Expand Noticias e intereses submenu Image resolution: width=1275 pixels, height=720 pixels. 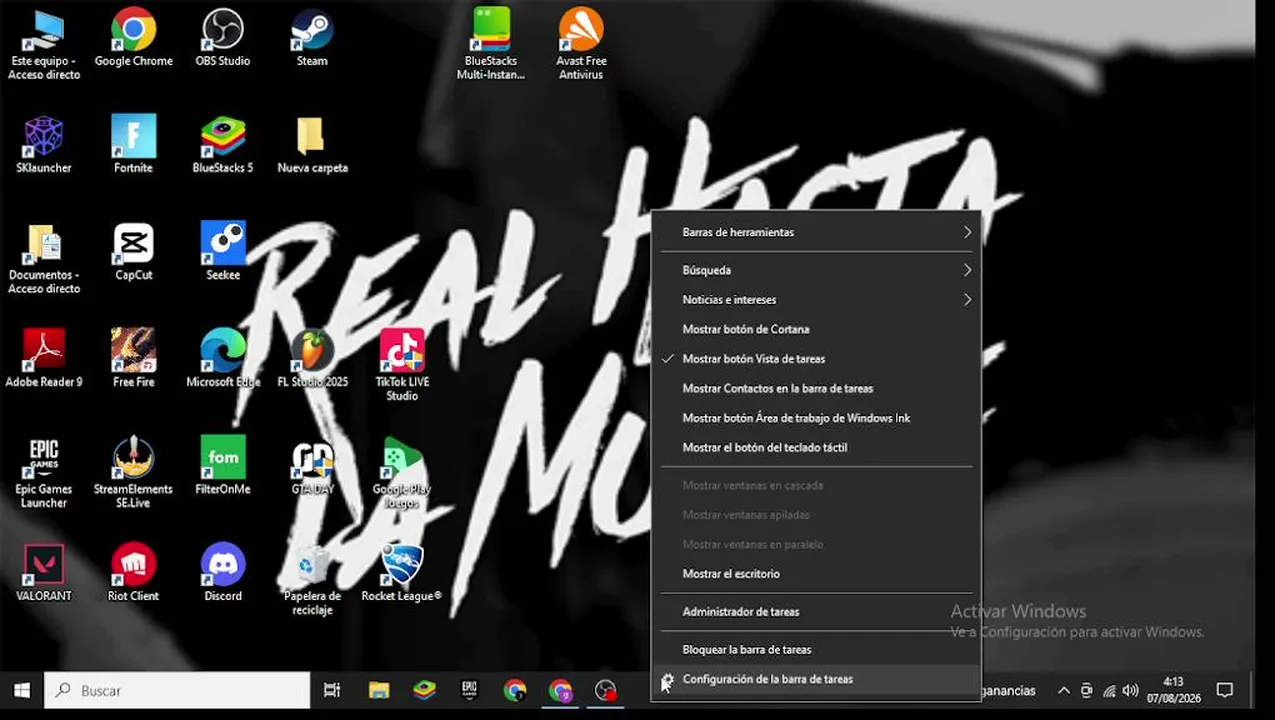coord(816,300)
